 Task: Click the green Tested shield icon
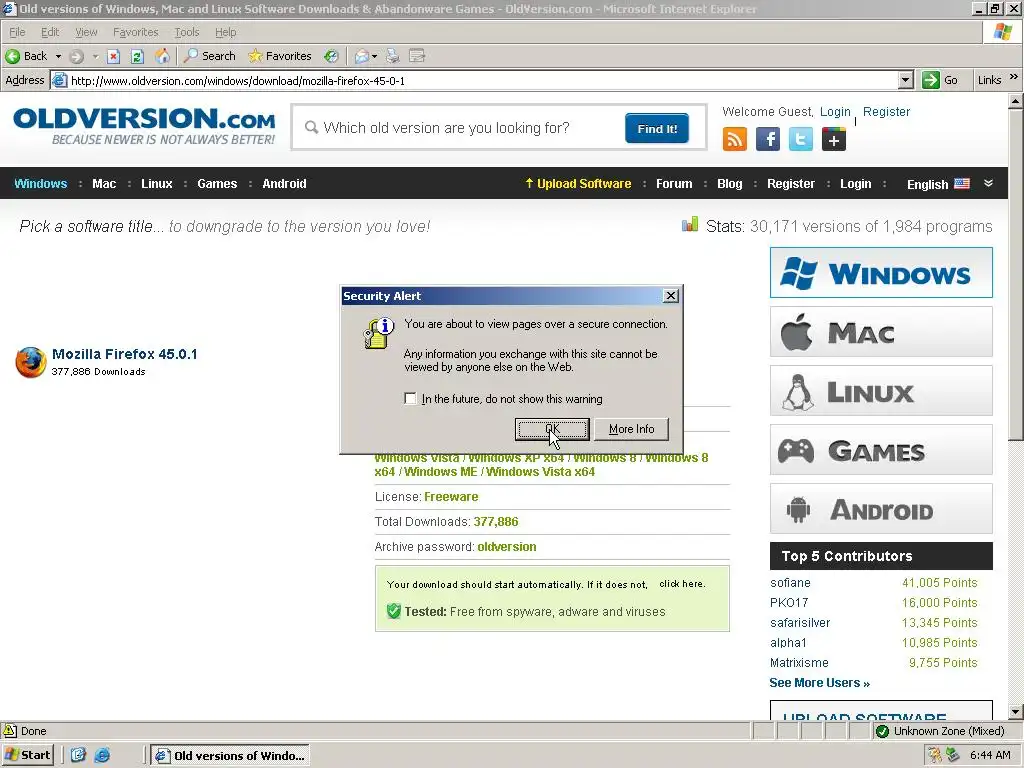point(393,611)
